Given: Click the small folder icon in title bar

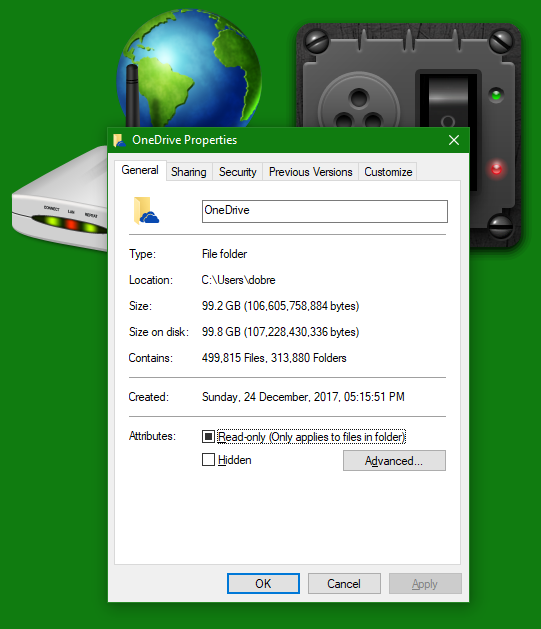Looking at the screenshot, I should [x=119, y=140].
